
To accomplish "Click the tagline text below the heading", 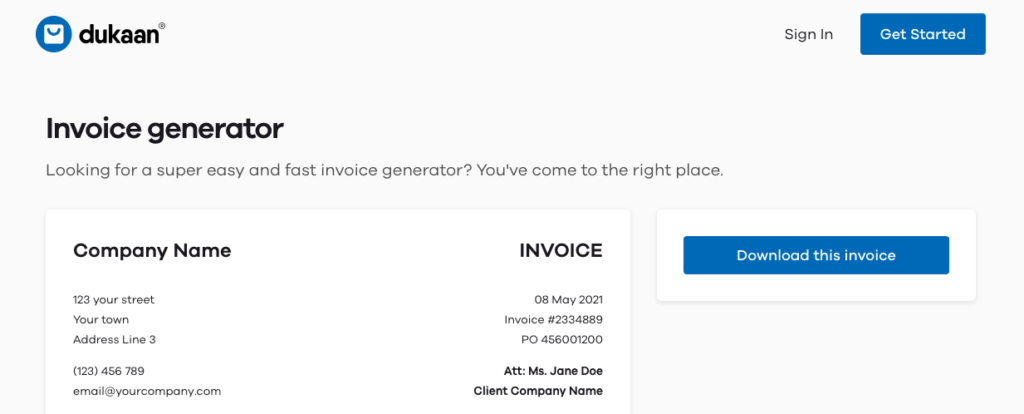I will 384,170.
